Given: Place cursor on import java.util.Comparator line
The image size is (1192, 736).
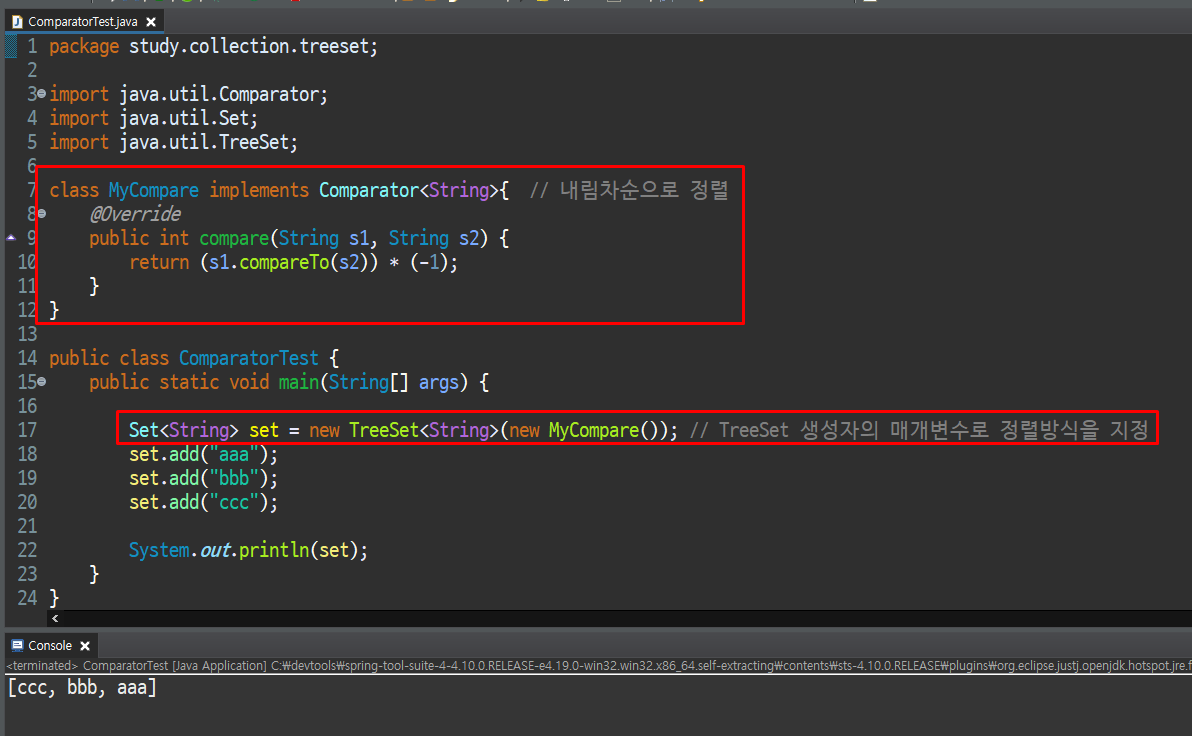Looking at the screenshot, I should click(x=189, y=94).
